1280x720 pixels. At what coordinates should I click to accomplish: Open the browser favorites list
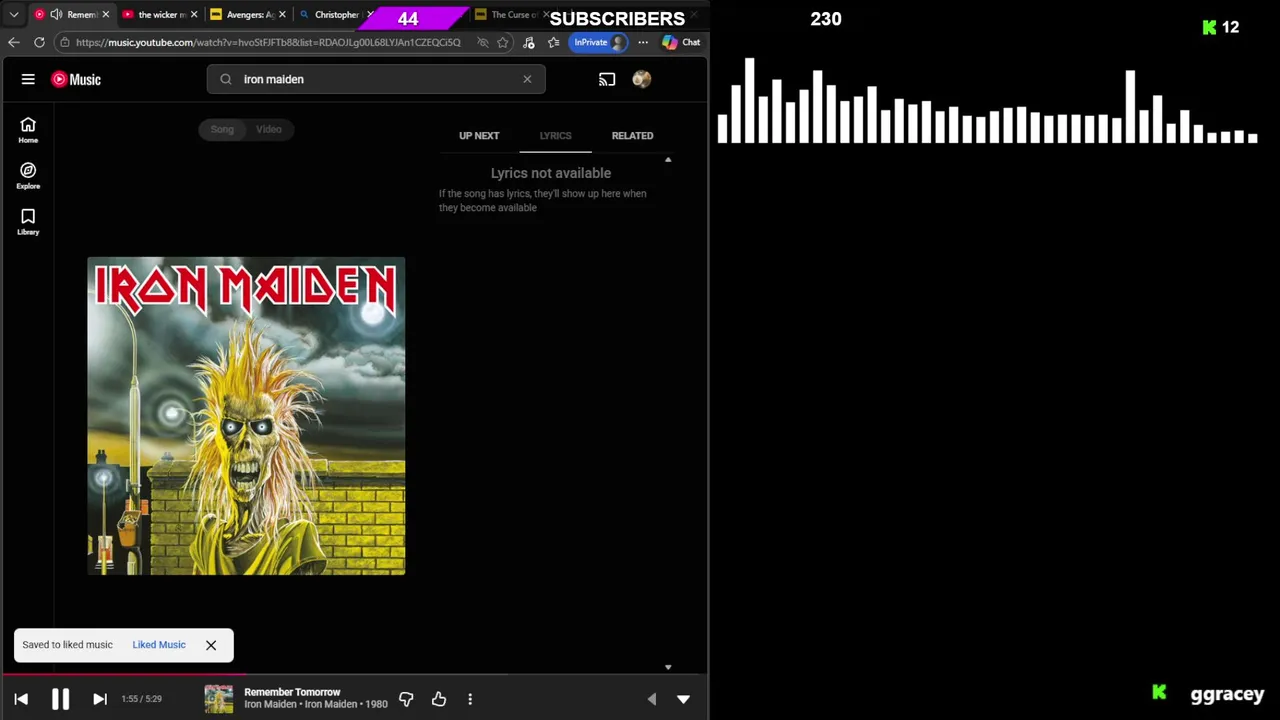[554, 42]
